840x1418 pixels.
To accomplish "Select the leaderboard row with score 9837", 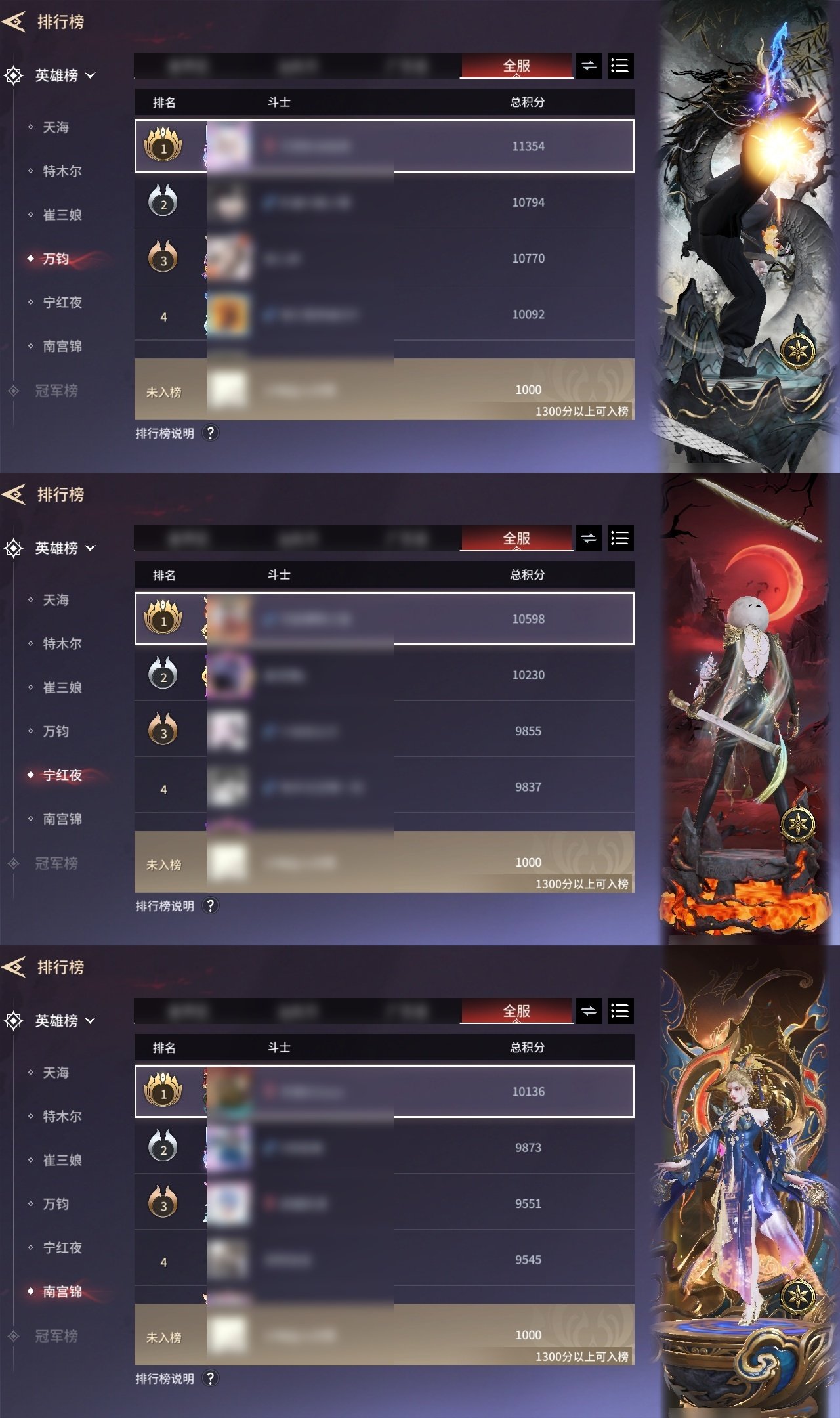I will (385, 786).
